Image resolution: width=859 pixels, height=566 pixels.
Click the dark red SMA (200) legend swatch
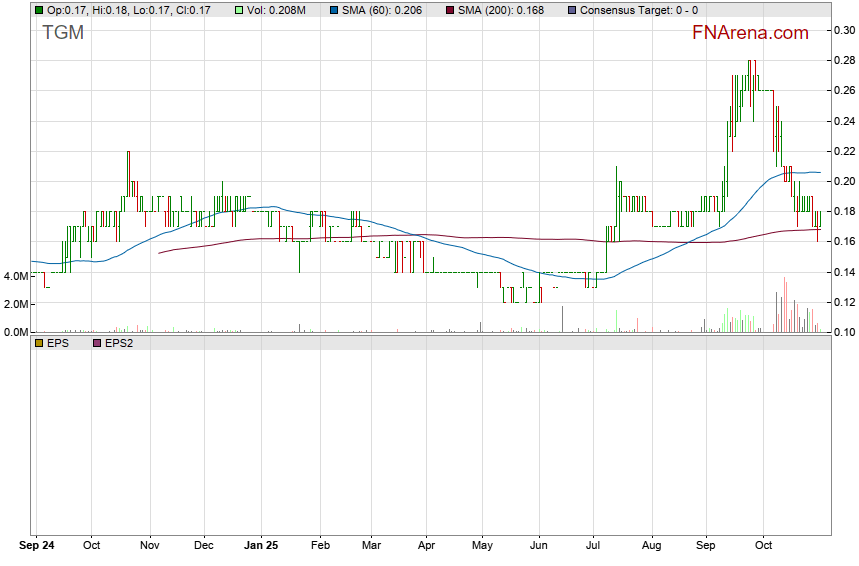(449, 10)
